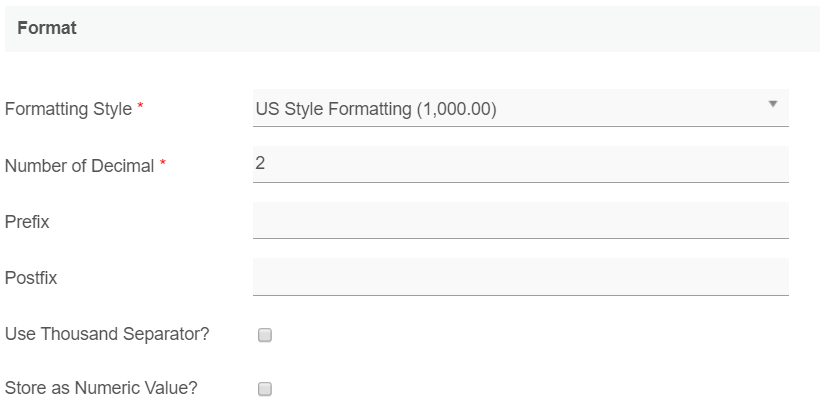
Task: Click the 'Postfix' field label
Action: [x=31, y=278]
